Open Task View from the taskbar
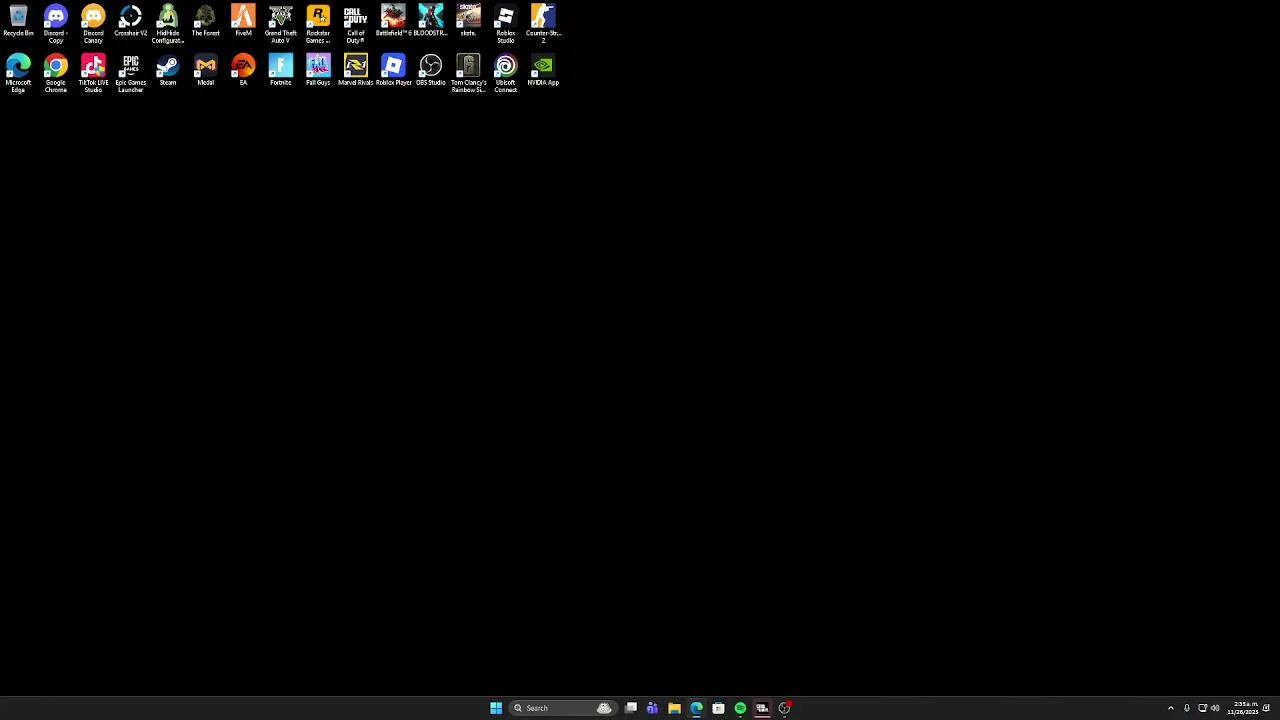Image resolution: width=1280 pixels, height=720 pixels. click(631, 708)
